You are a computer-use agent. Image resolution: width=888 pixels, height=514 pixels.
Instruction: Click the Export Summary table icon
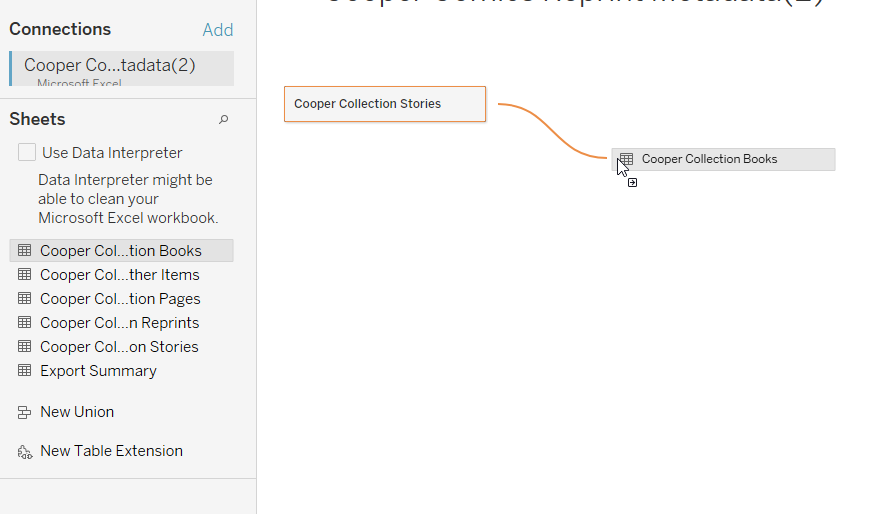tap(25, 371)
